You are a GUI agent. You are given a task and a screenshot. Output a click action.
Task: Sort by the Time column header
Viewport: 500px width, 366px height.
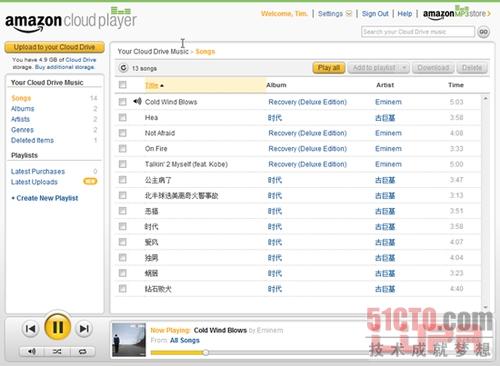point(456,85)
